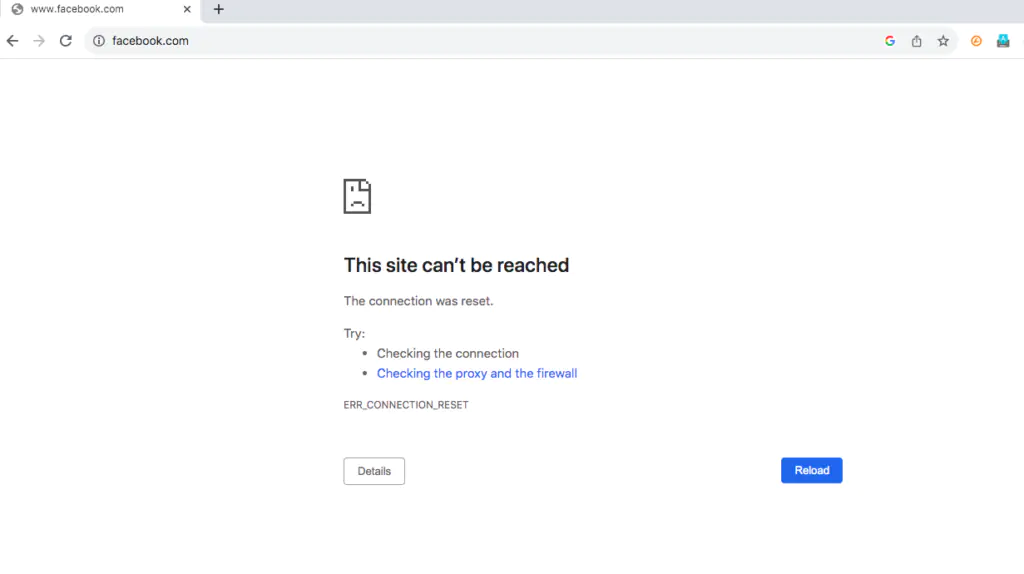
Task: Open a new tab with the plus button
Action: (x=219, y=9)
